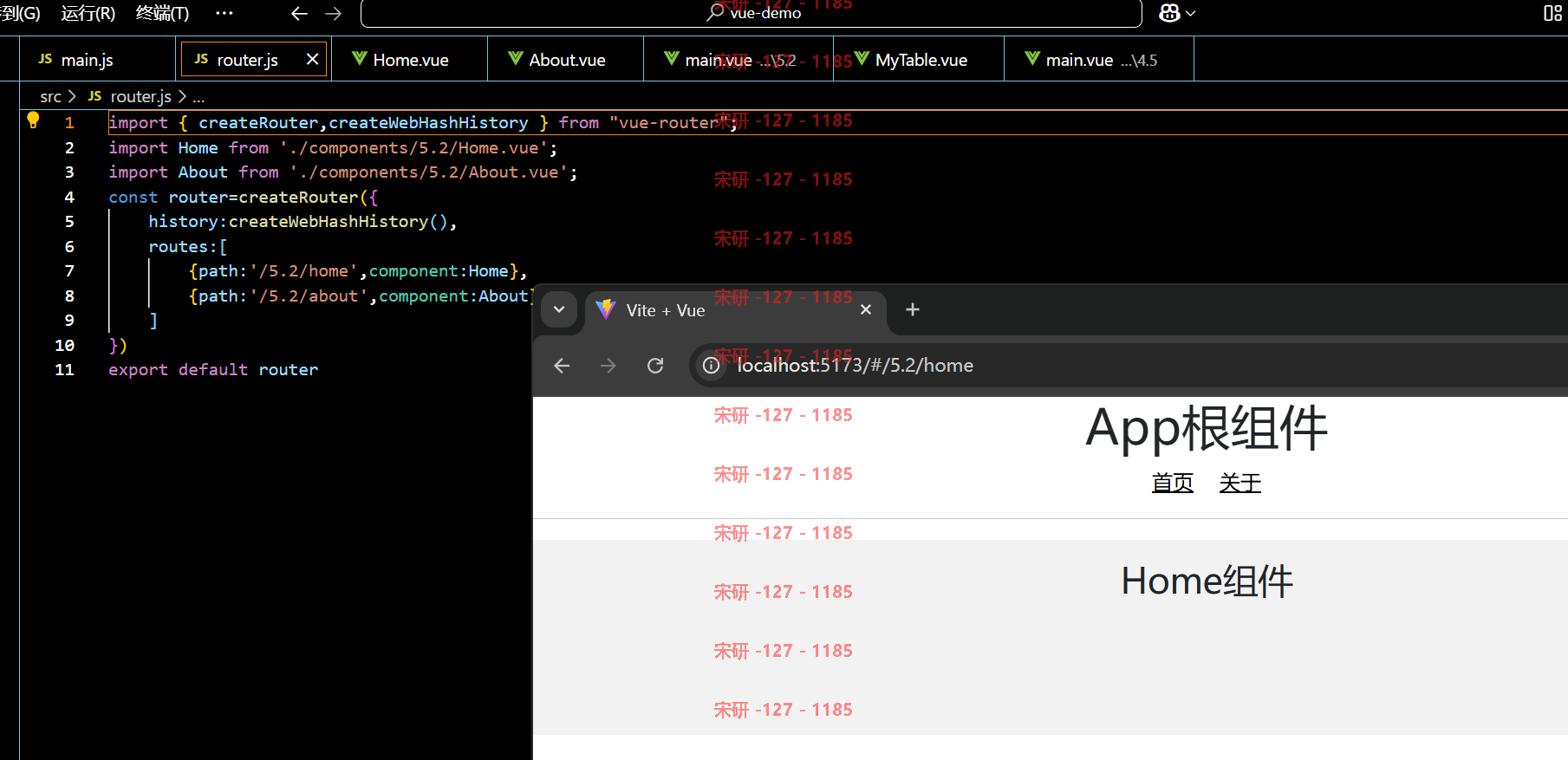Expand the Copilot dropdown chevron

(1191, 14)
